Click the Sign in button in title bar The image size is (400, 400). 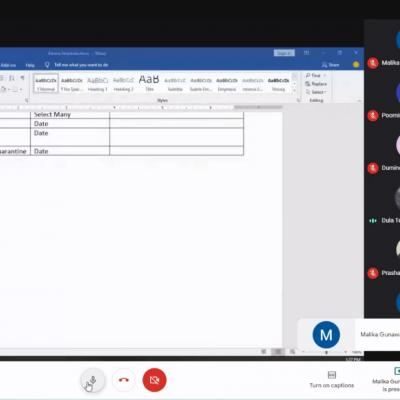point(284,53)
